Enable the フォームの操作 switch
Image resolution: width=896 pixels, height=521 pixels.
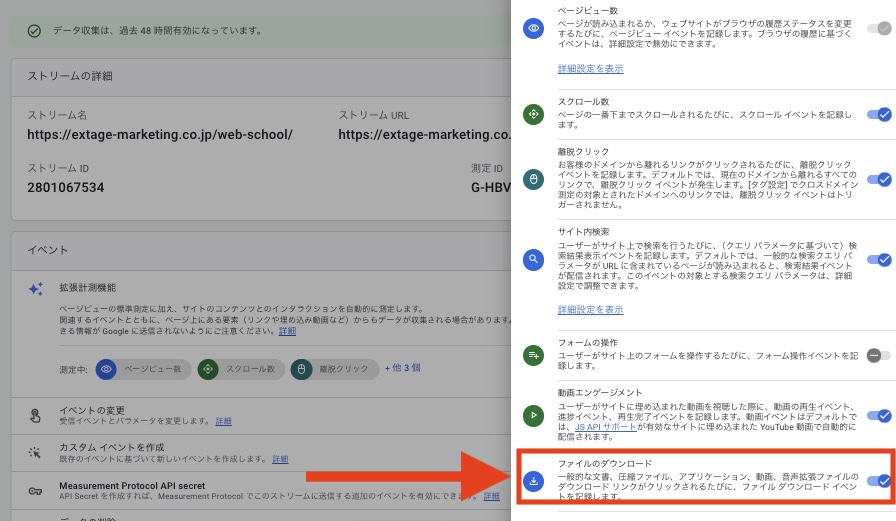(879, 355)
